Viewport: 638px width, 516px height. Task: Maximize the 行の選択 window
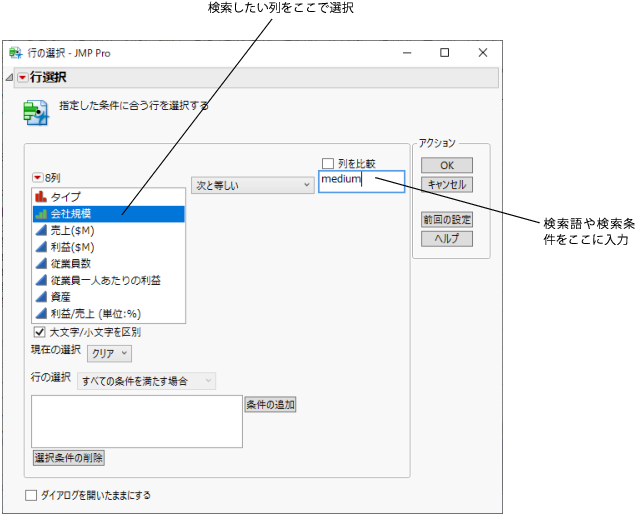(445, 53)
